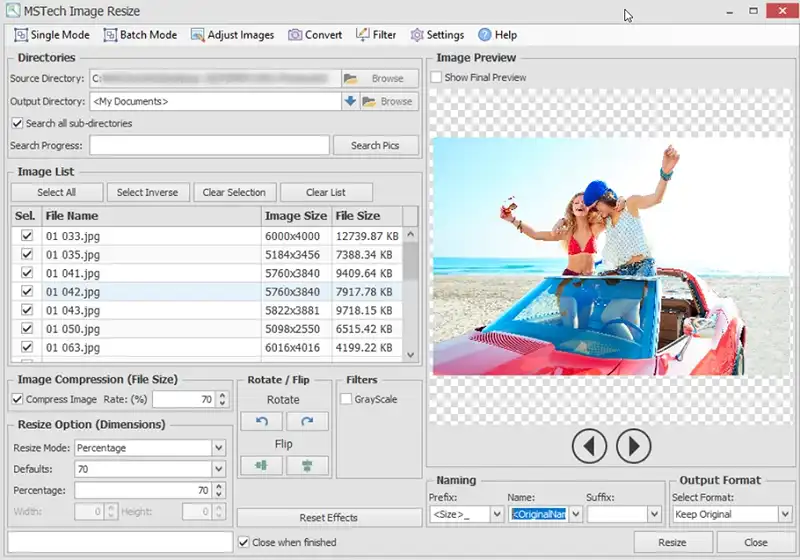The width and height of the screenshot is (800, 560).
Task: Open Help from the toolbar
Action: 498,35
